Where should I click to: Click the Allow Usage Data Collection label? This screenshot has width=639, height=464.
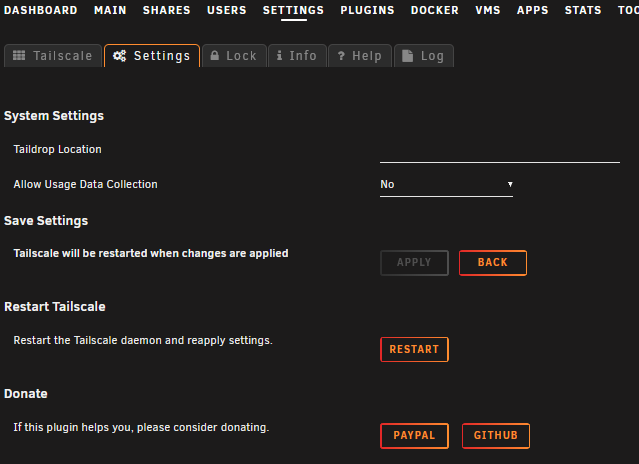click(x=86, y=184)
